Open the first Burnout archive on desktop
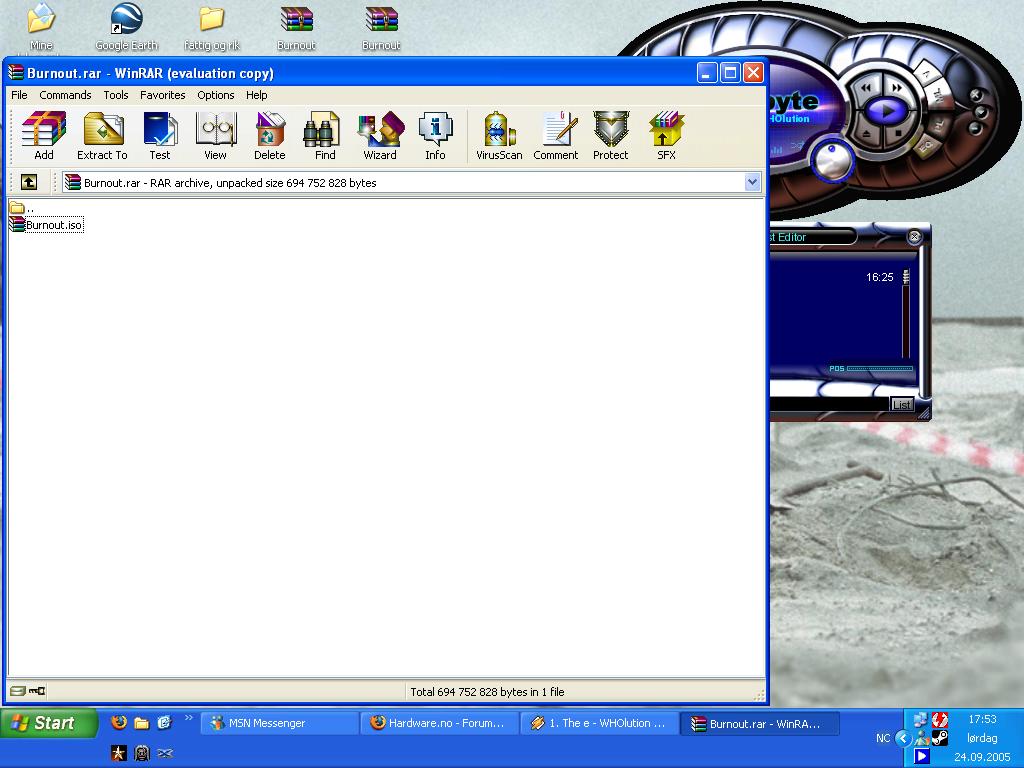The image size is (1024, 768). [296, 27]
